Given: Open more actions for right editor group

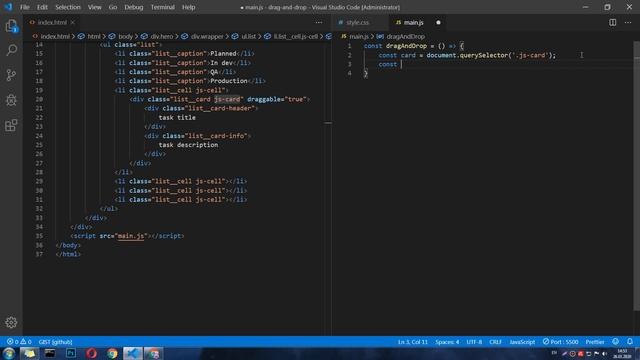Looking at the screenshot, I should point(628,22).
